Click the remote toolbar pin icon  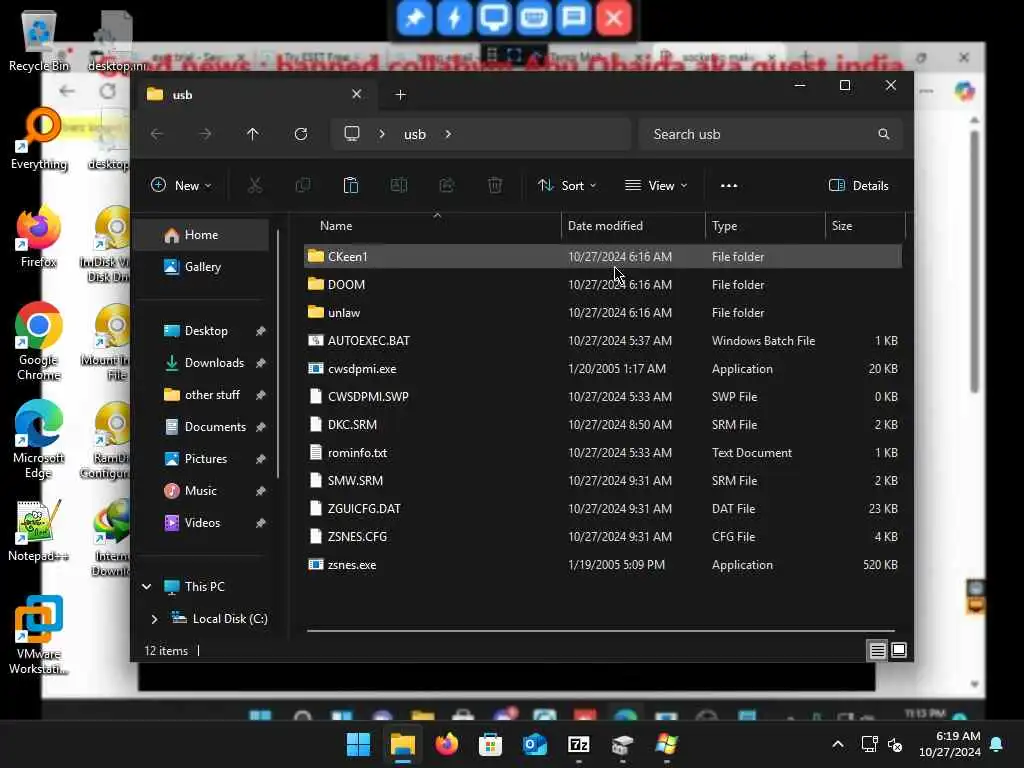pyautogui.click(x=415, y=18)
